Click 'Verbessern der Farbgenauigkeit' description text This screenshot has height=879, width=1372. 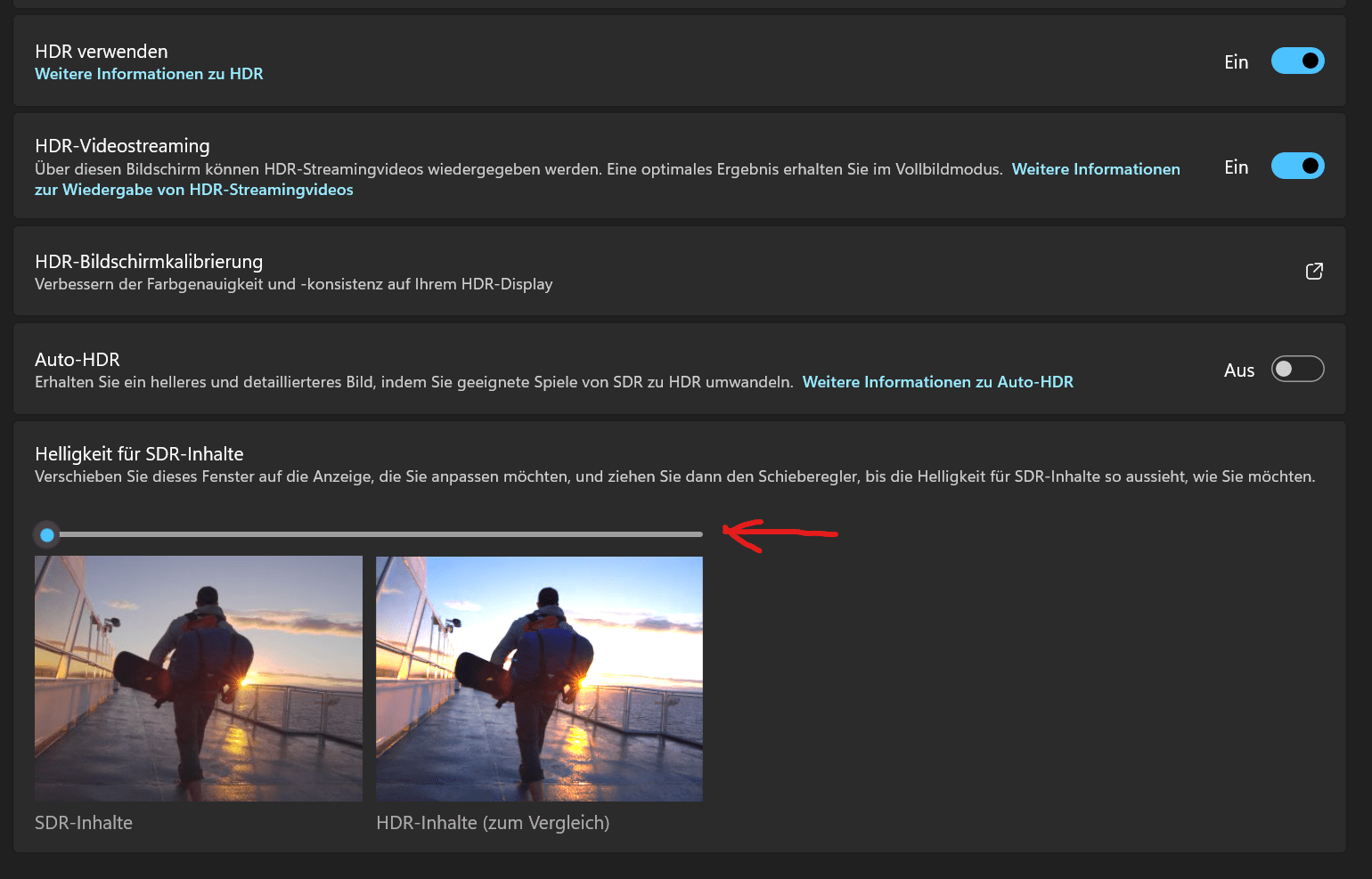(294, 284)
